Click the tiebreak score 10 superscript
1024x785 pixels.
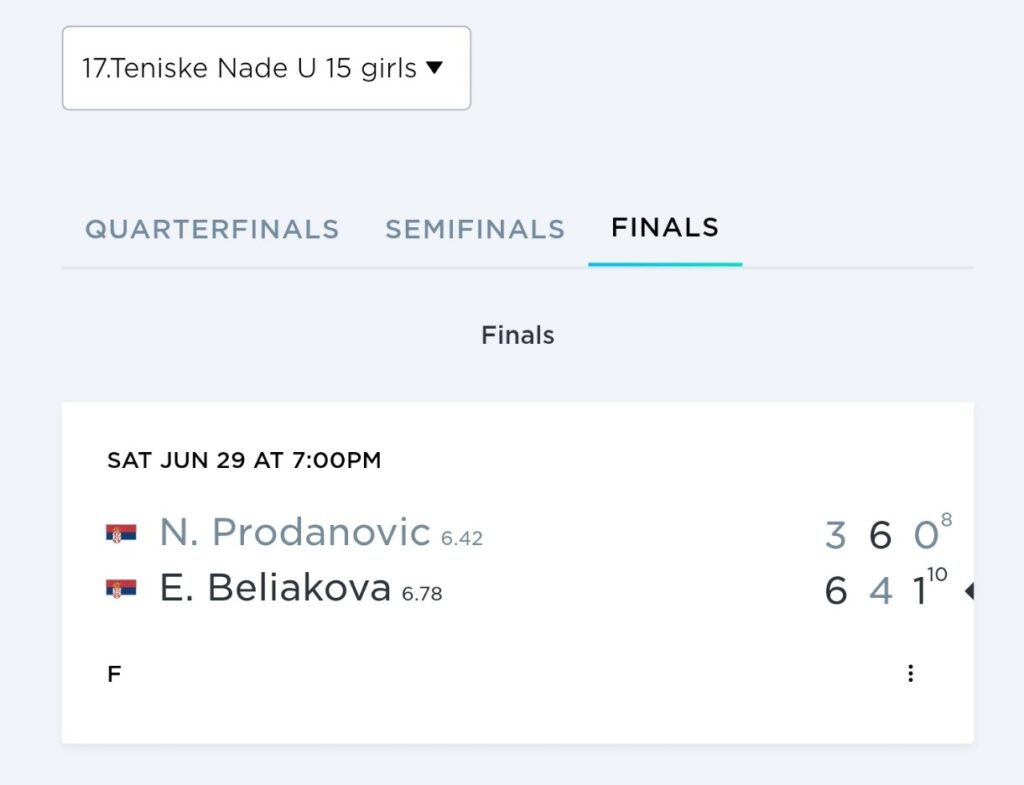pyautogui.click(x=937, y=575)
